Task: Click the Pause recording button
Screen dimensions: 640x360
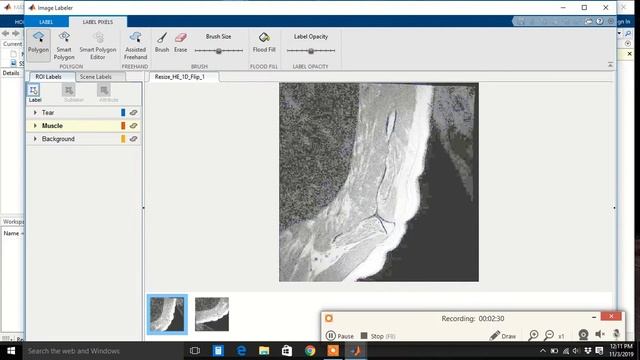Action: (x=340, y=336)
